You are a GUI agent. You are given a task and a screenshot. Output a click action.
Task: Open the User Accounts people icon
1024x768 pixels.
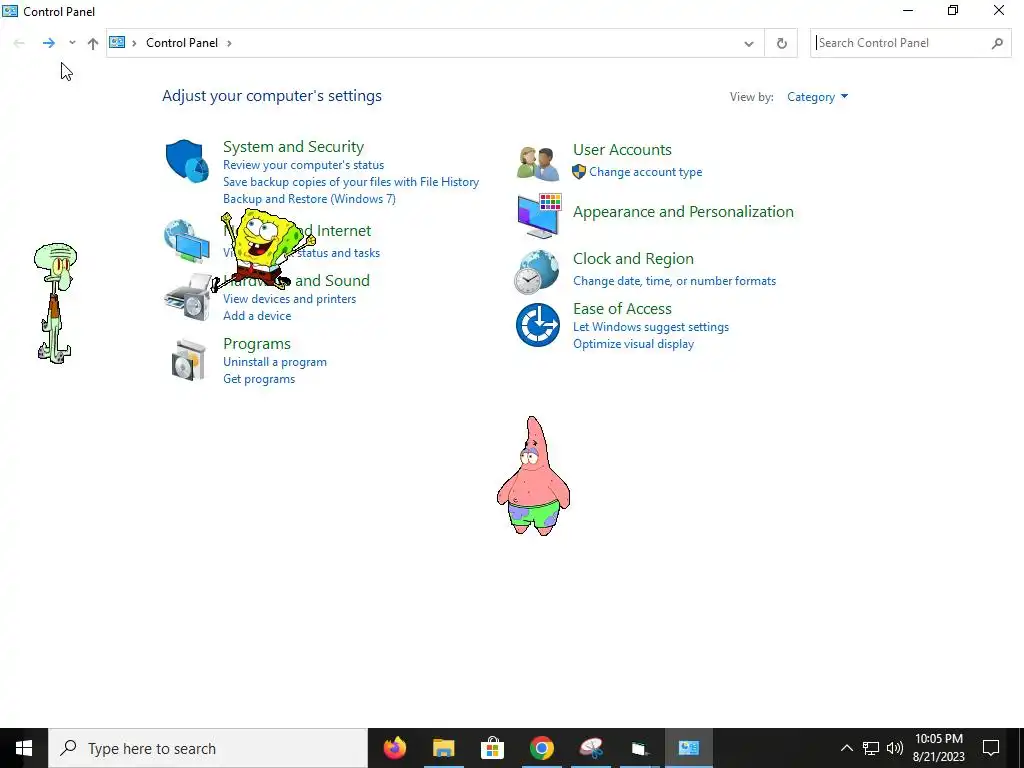coord(538,163)
